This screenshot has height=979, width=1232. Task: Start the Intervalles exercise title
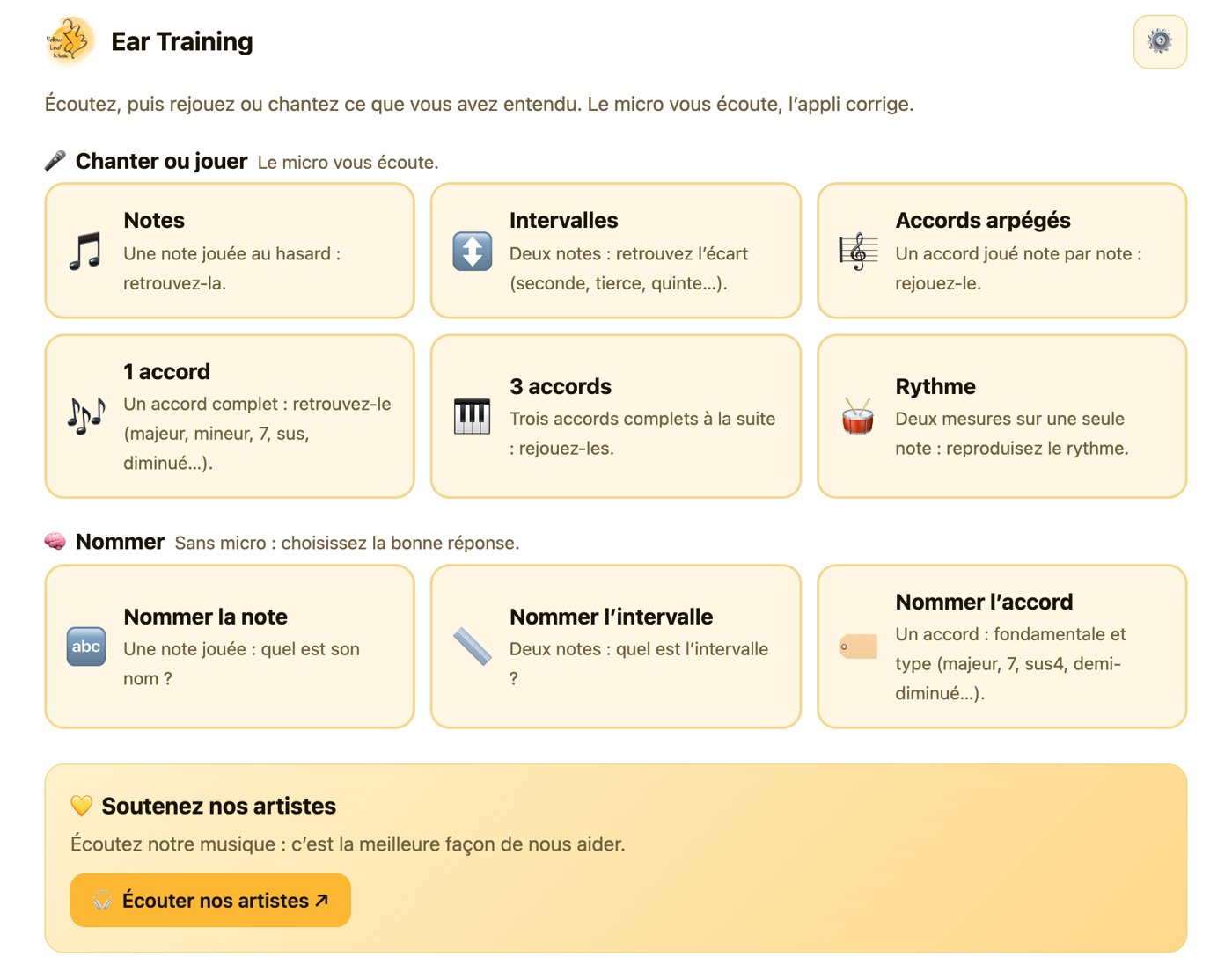[563, 220]
